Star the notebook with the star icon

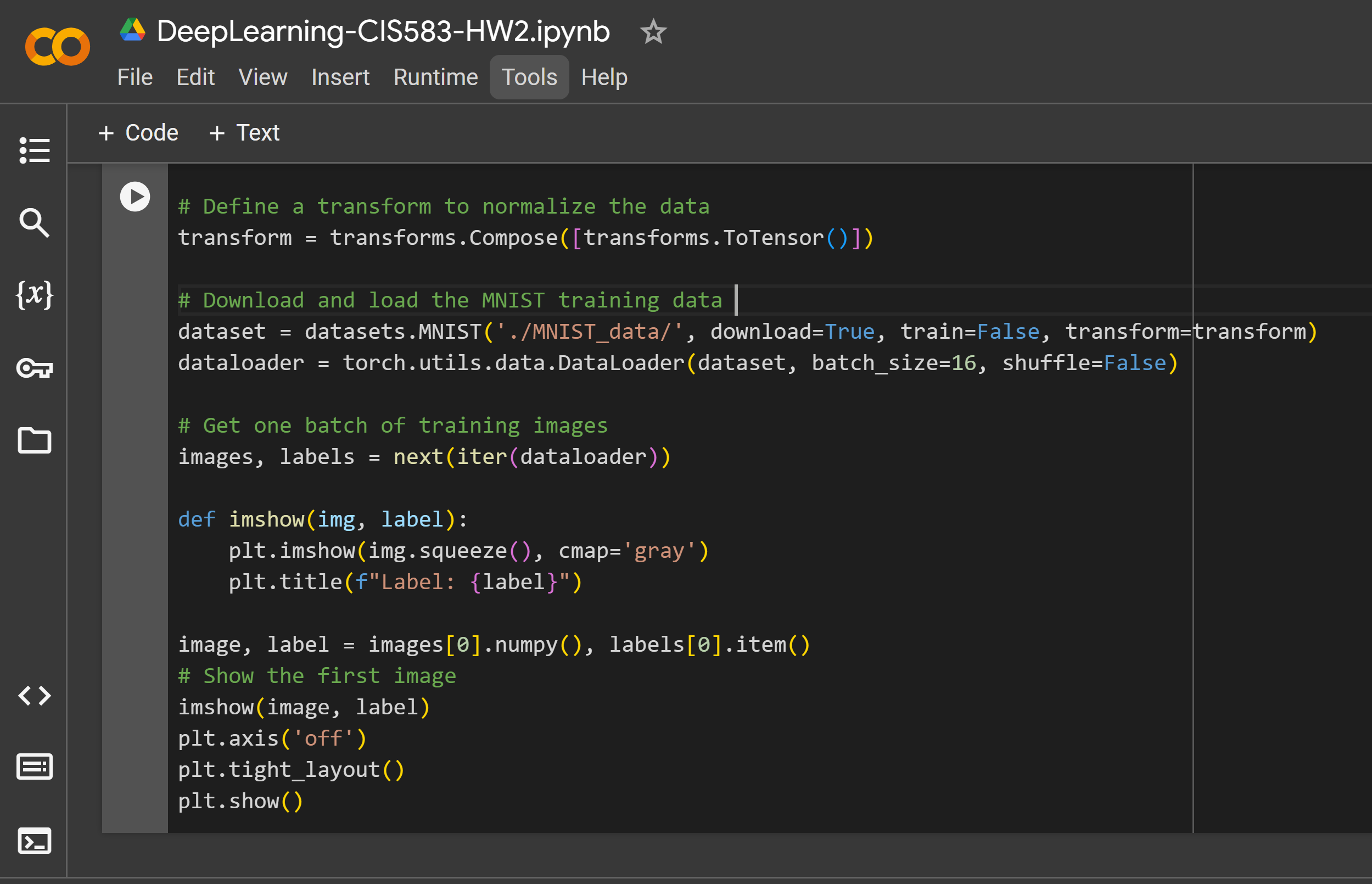tap(653, 32)
